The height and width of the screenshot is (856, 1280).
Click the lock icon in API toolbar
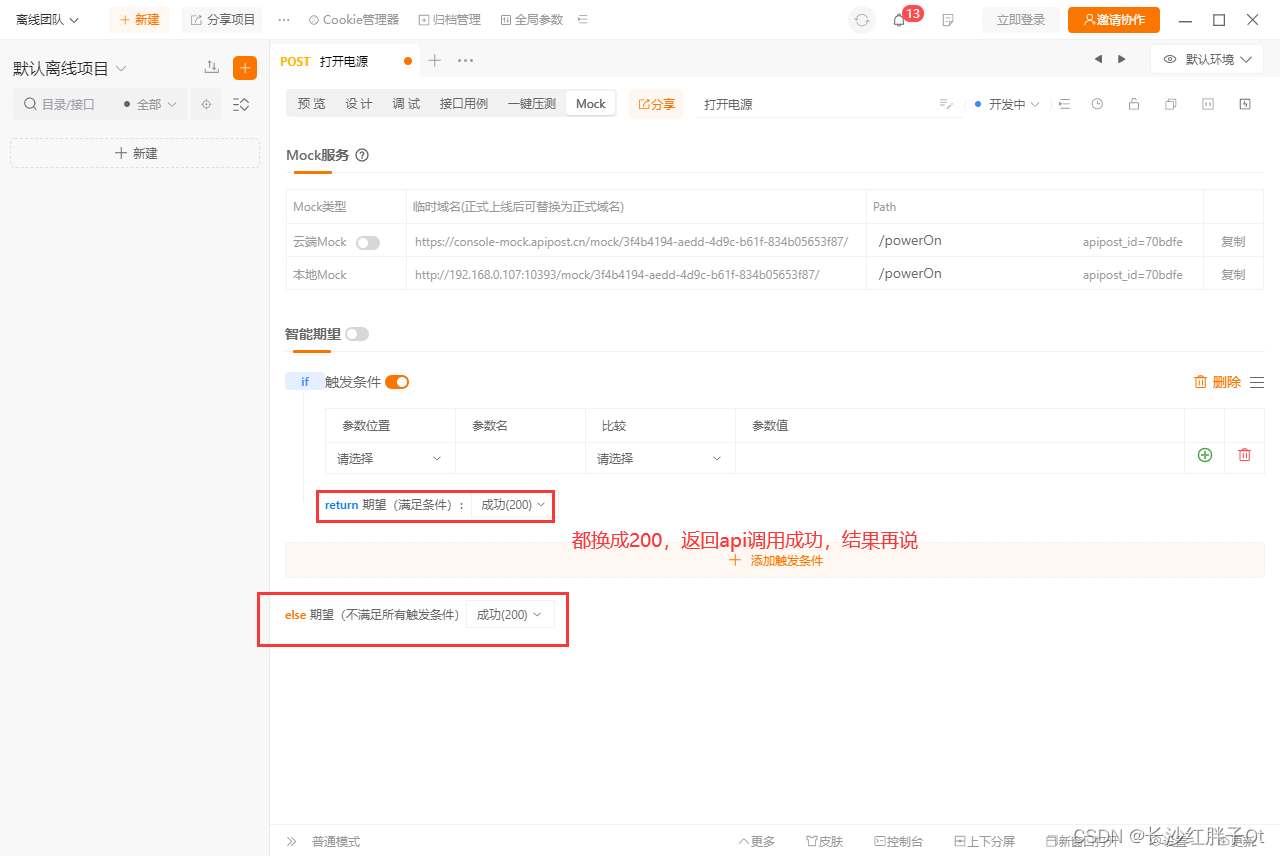(x=1133, y=104)
